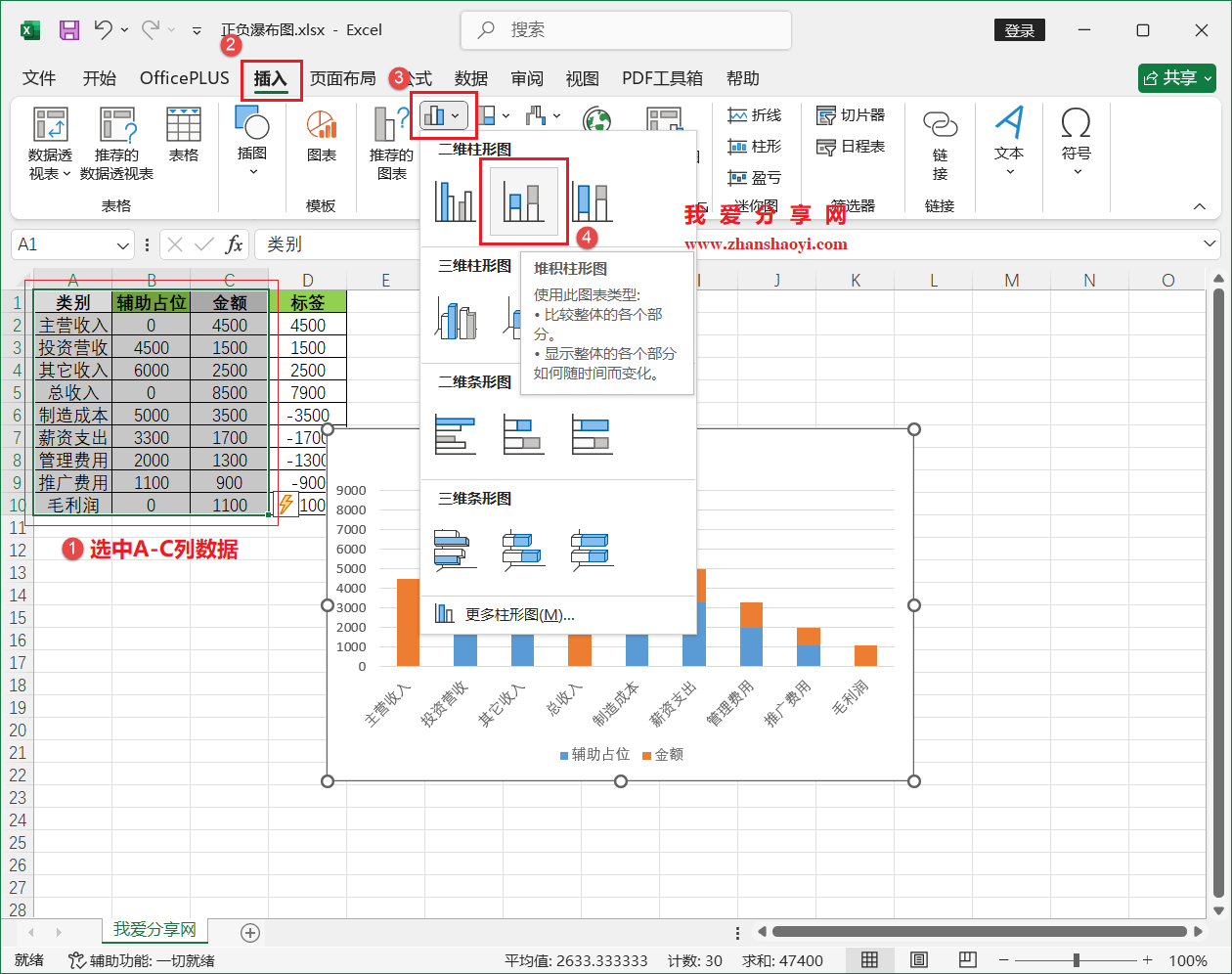Add a new worksheet with the plus button
The width and height of the screenshot is (1232, 974).
pyautogui.click(x=249, y=932)
